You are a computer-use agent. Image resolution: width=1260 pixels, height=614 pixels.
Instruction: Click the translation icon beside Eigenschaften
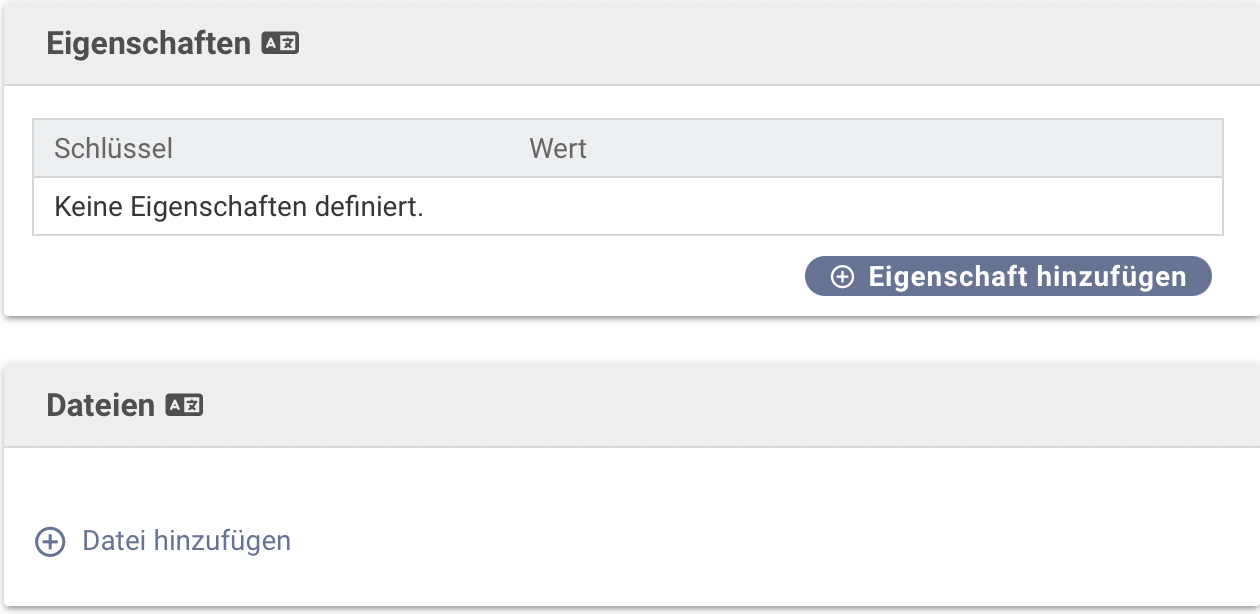[280, 44]
